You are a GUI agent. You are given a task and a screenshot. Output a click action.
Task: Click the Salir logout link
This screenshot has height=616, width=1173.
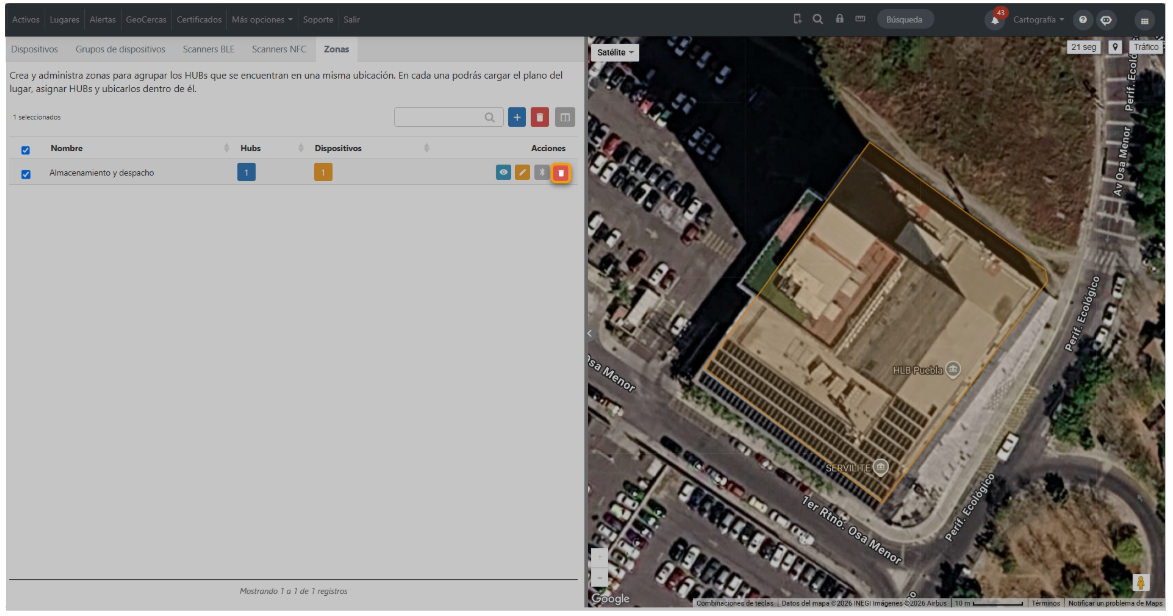pos(352,19)
